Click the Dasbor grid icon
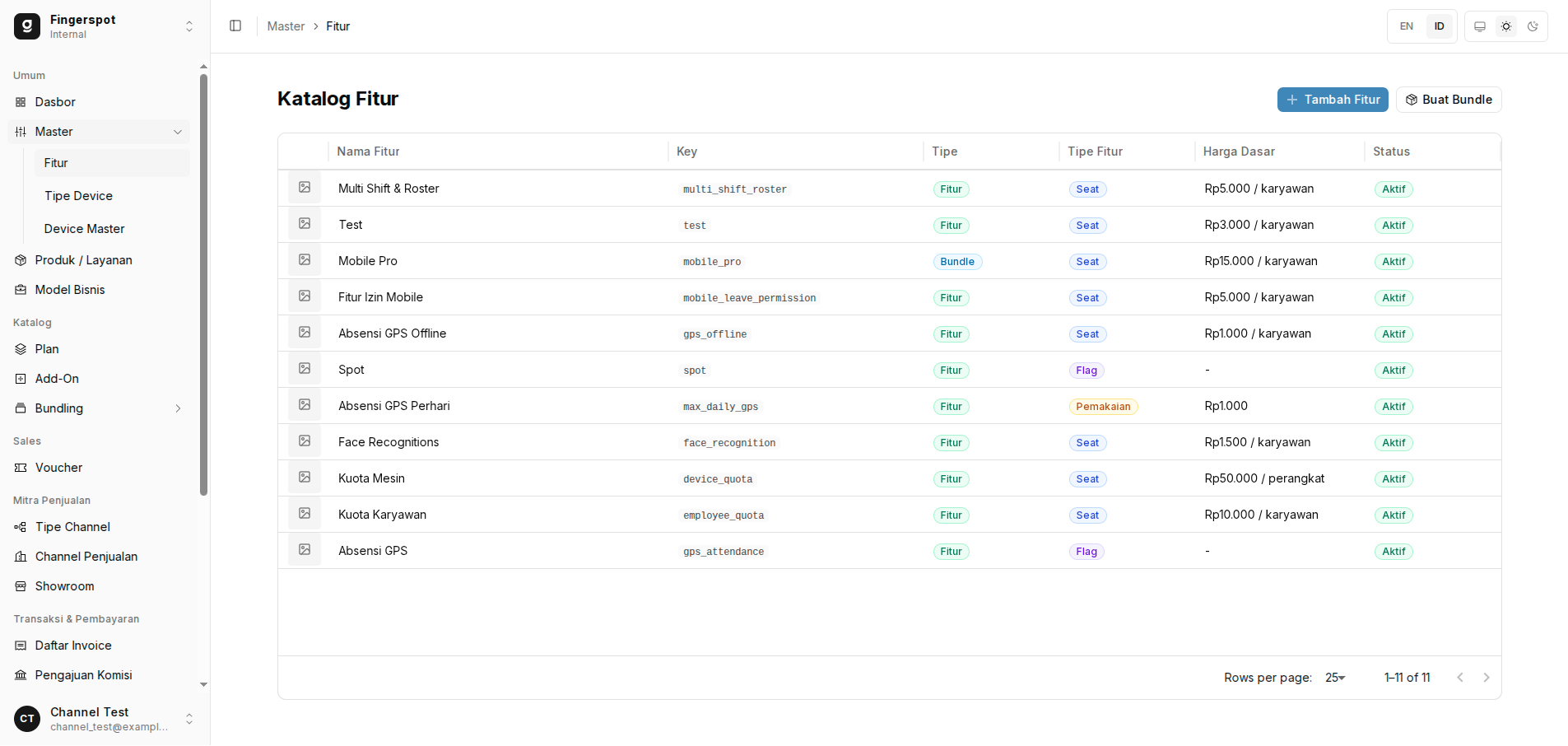1568x746 pixels. tap(21, 102)
